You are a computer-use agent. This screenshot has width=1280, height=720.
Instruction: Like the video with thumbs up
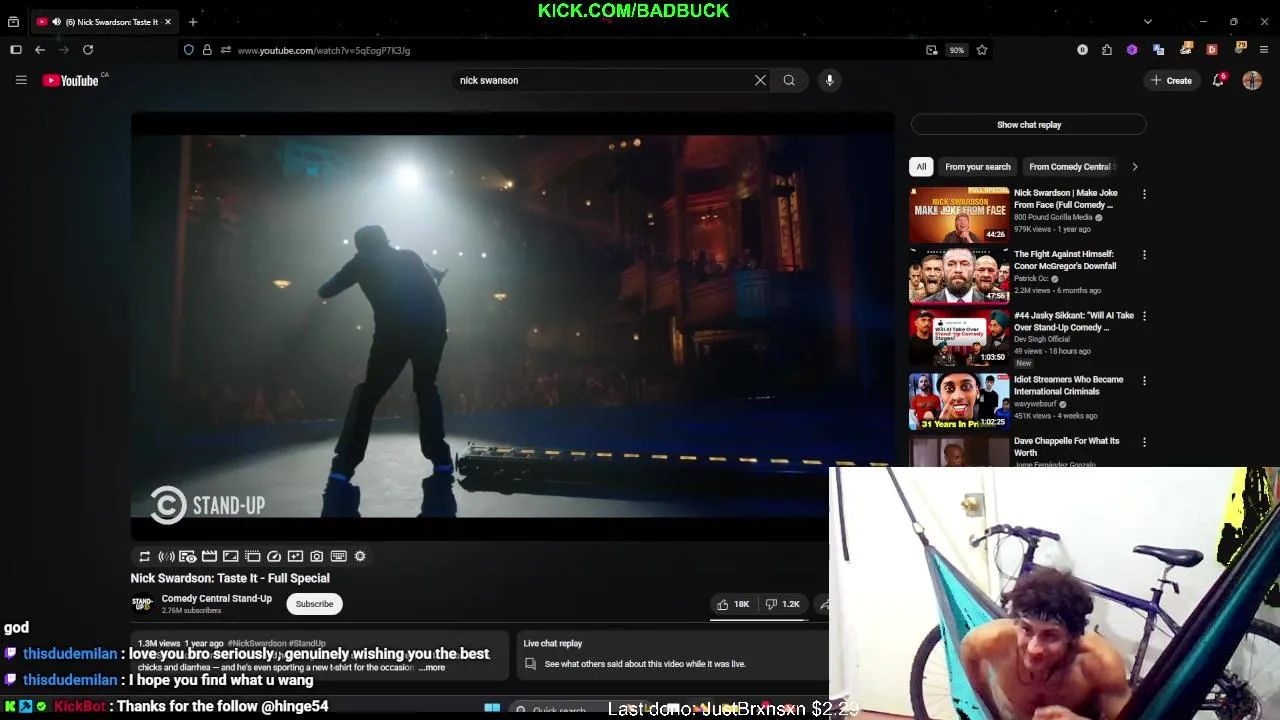[x=733, y=604]
